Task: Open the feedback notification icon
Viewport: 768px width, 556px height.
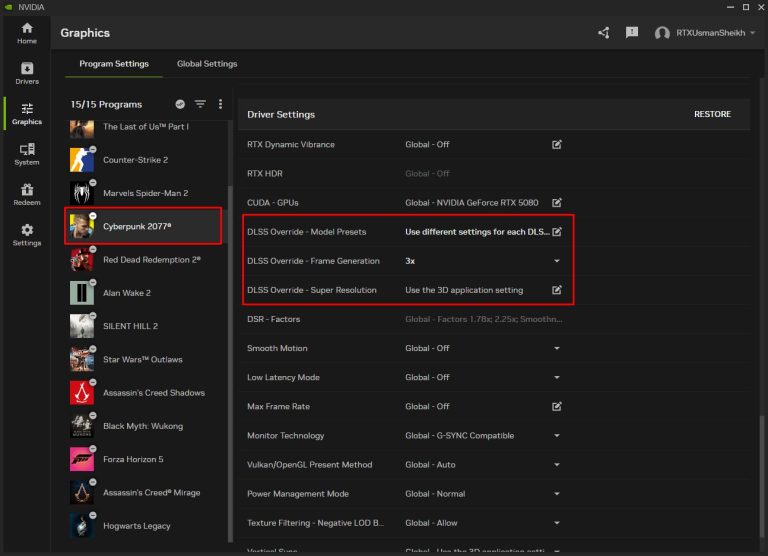Action: coord(632,33)
